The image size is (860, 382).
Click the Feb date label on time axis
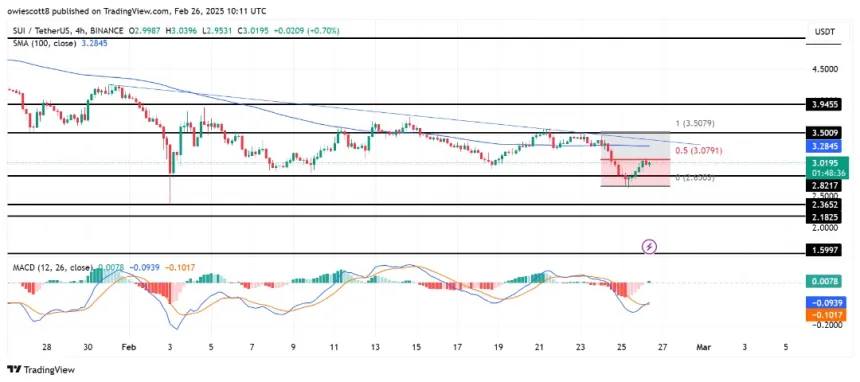tap(128, 347)
